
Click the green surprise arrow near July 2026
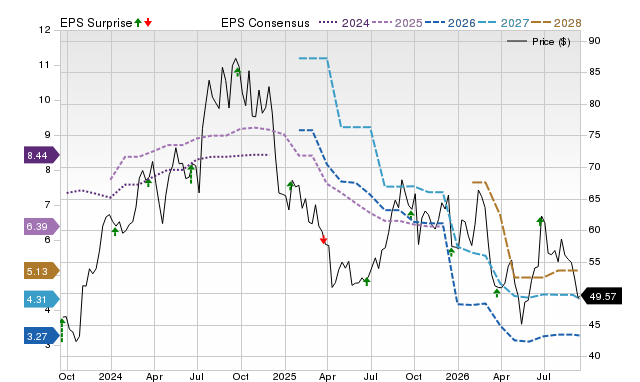540,221
